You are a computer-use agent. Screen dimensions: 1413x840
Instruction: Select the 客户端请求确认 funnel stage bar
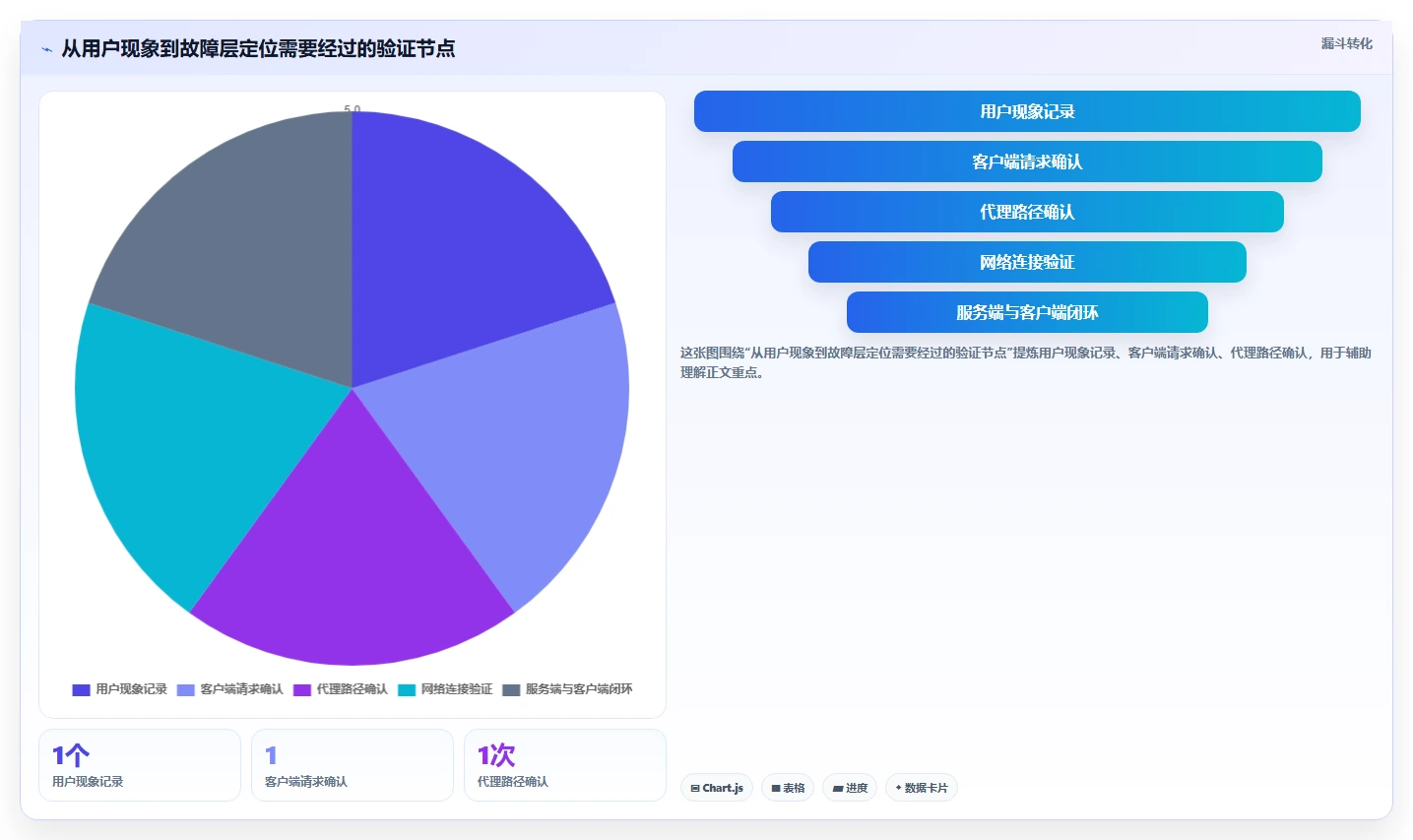click(1027, 162)
